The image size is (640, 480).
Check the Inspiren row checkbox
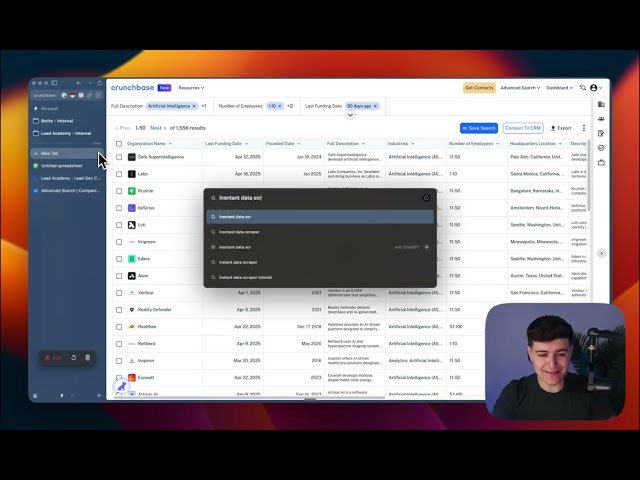tap(119, 361)
